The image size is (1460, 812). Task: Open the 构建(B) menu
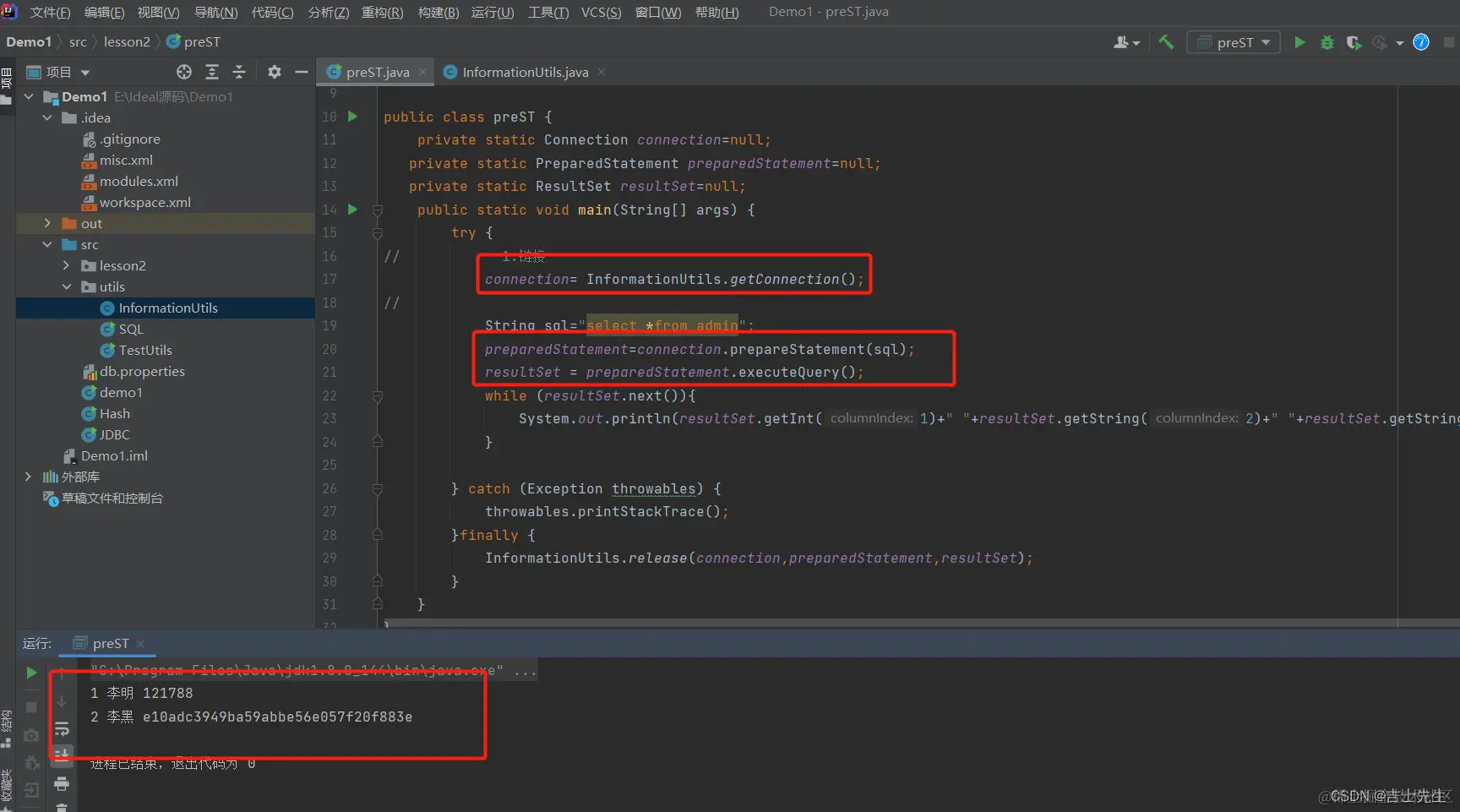[439, 12]
